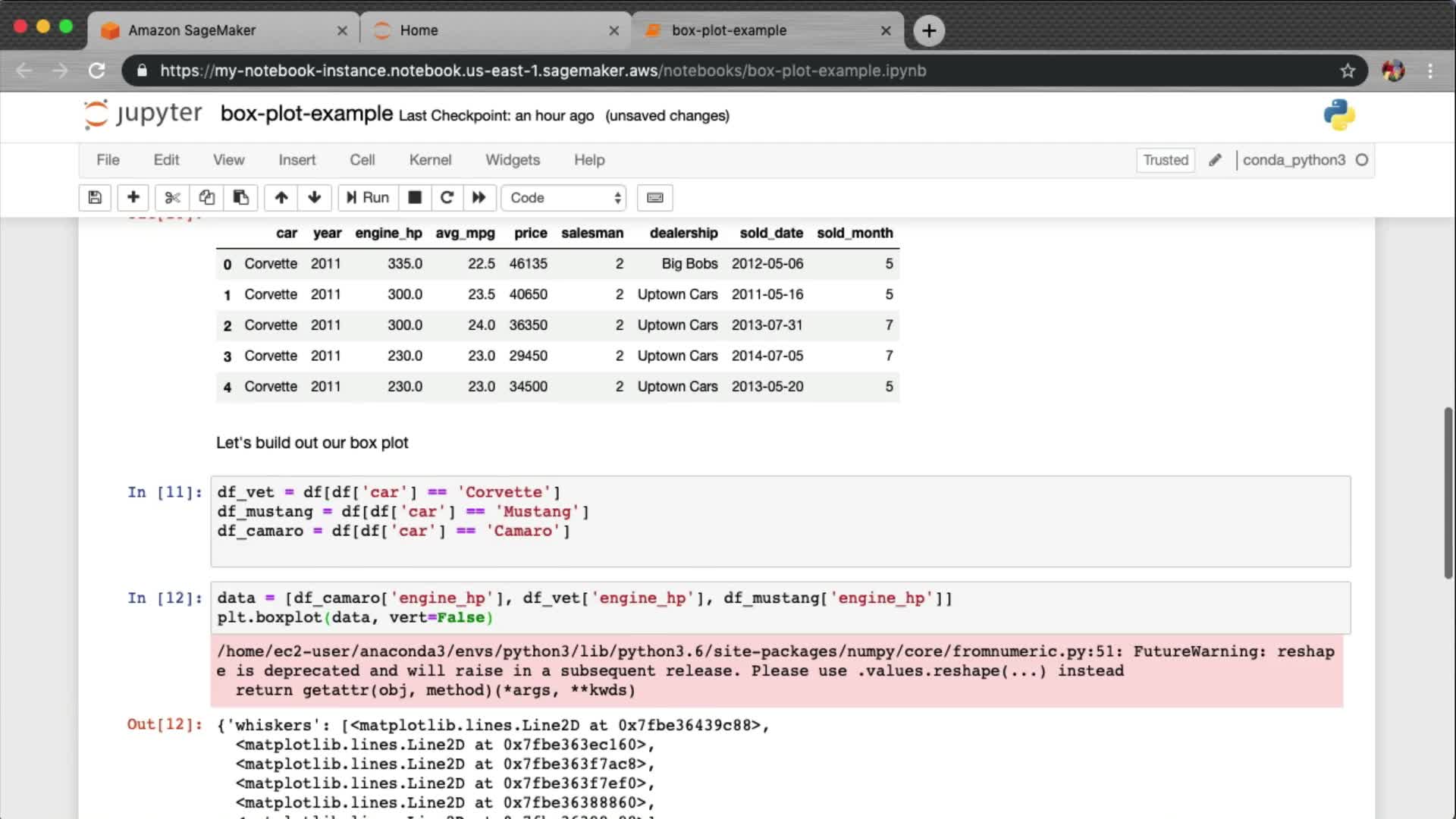Click the box-plot-example notebook title
1456x819 pixels.
[x=306, y=114]
